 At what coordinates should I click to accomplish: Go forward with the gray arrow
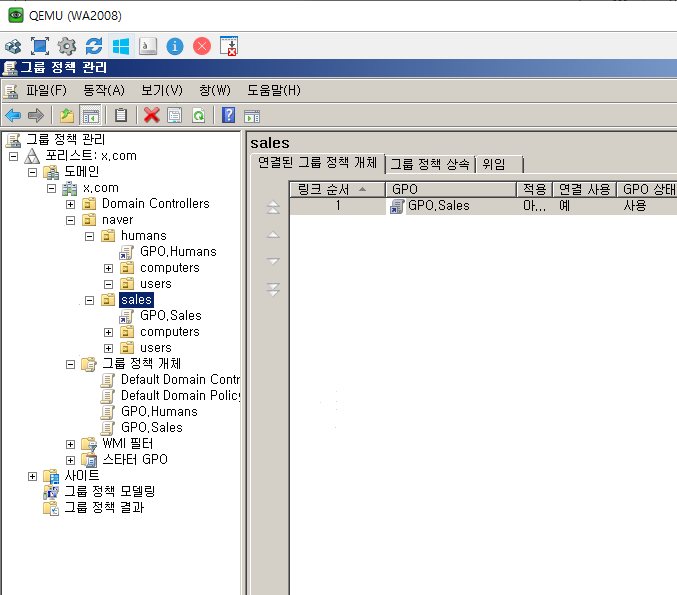point(36,115)
